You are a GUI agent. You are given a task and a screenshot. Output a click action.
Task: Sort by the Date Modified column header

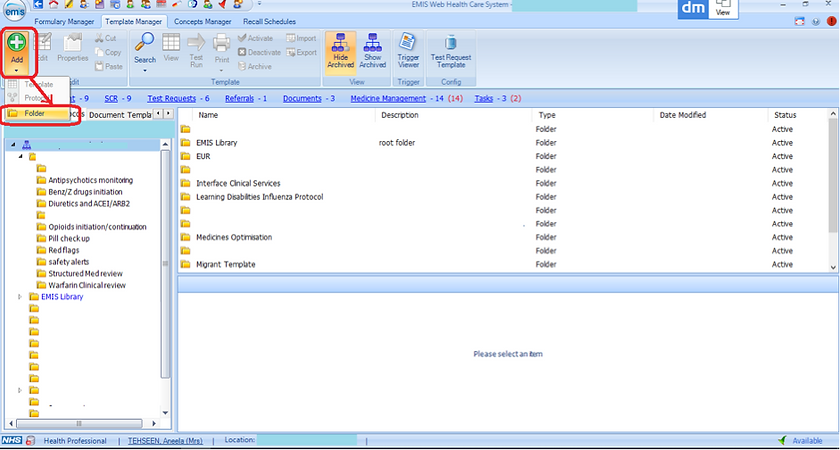(682, 115)
